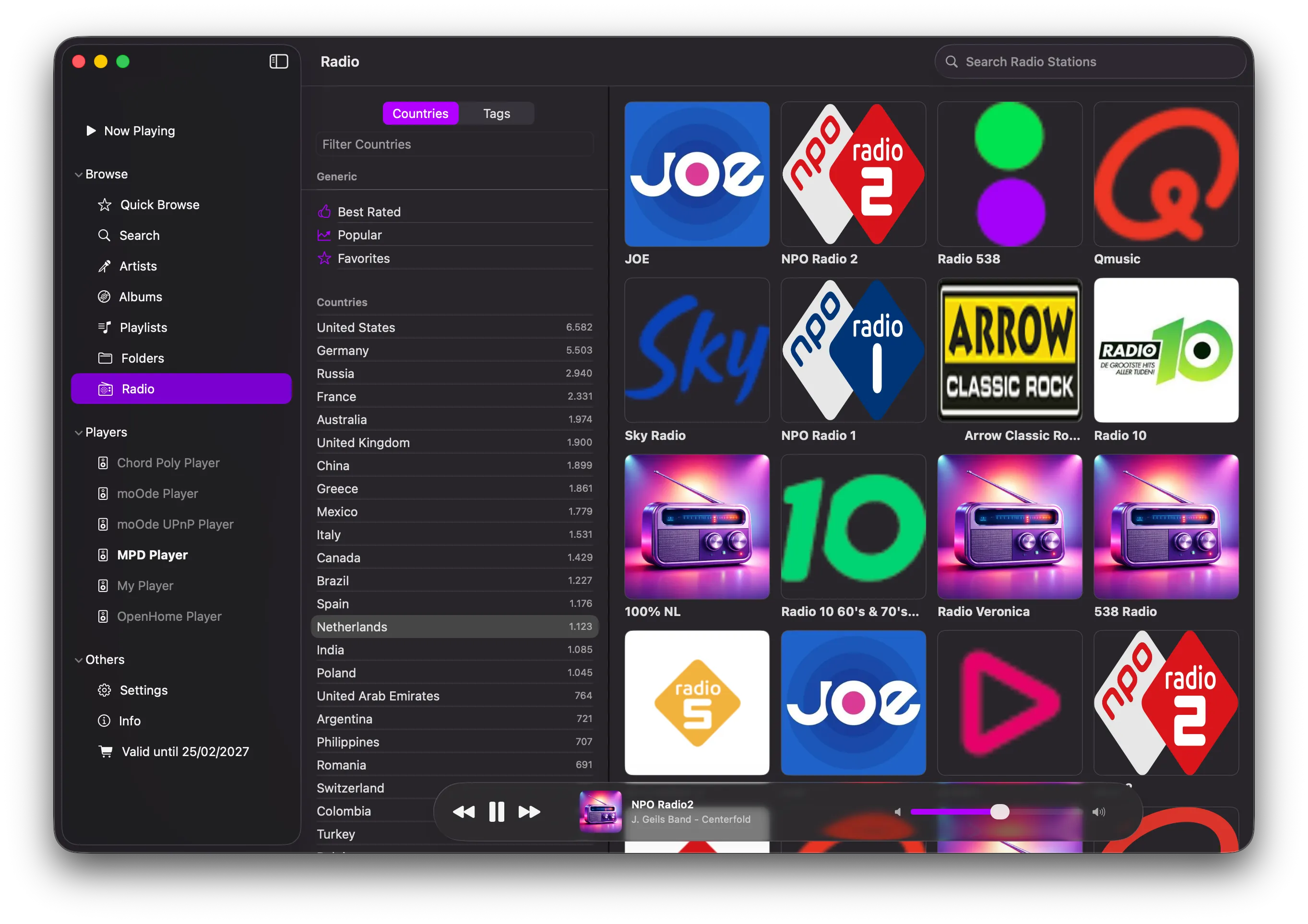Open Quick Browse star item
The width and height of the screenshot is (1308, 924).
(159, 204)
